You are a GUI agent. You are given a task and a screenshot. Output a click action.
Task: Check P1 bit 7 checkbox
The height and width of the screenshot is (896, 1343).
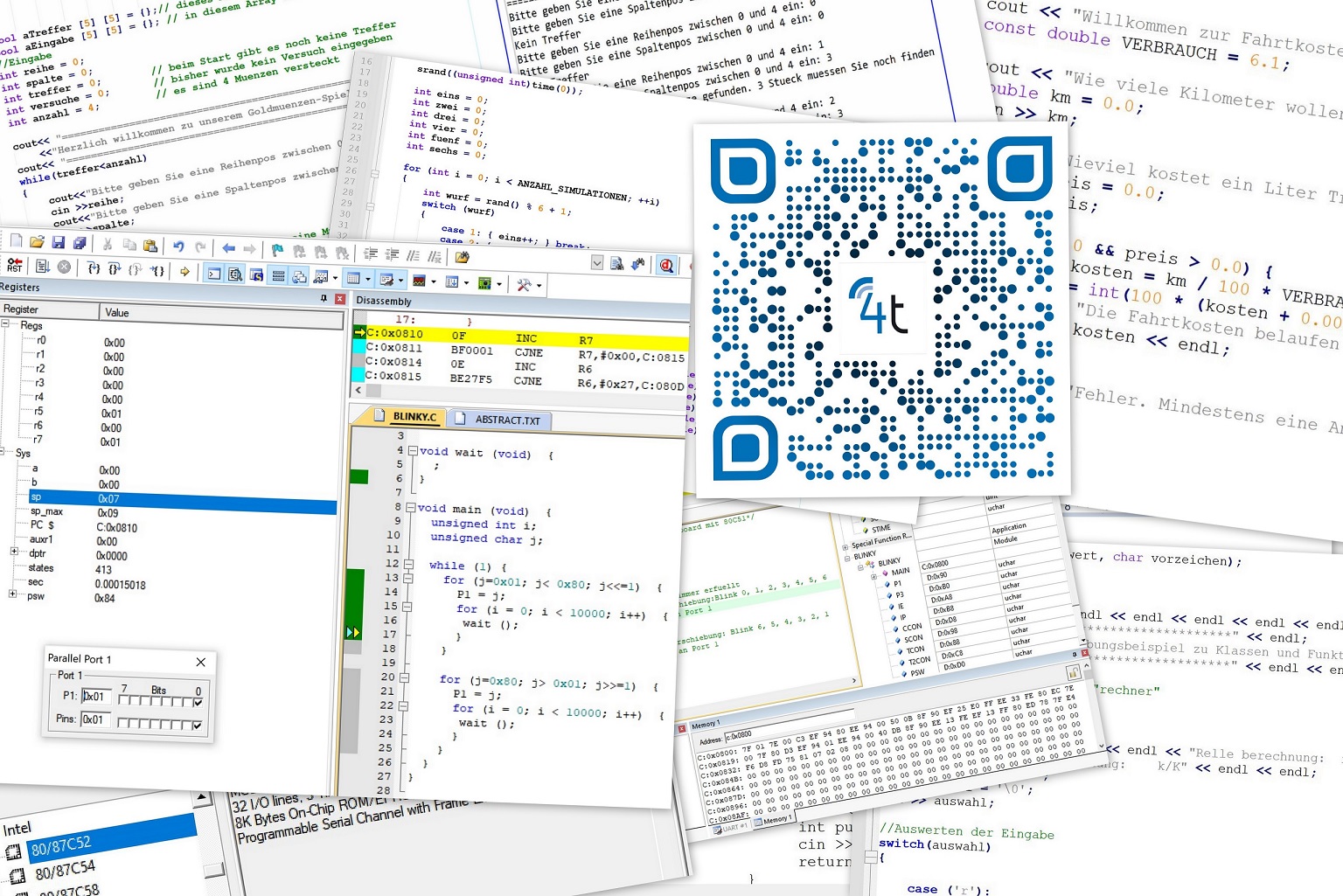pyautogui.click(x=123, y=700)
